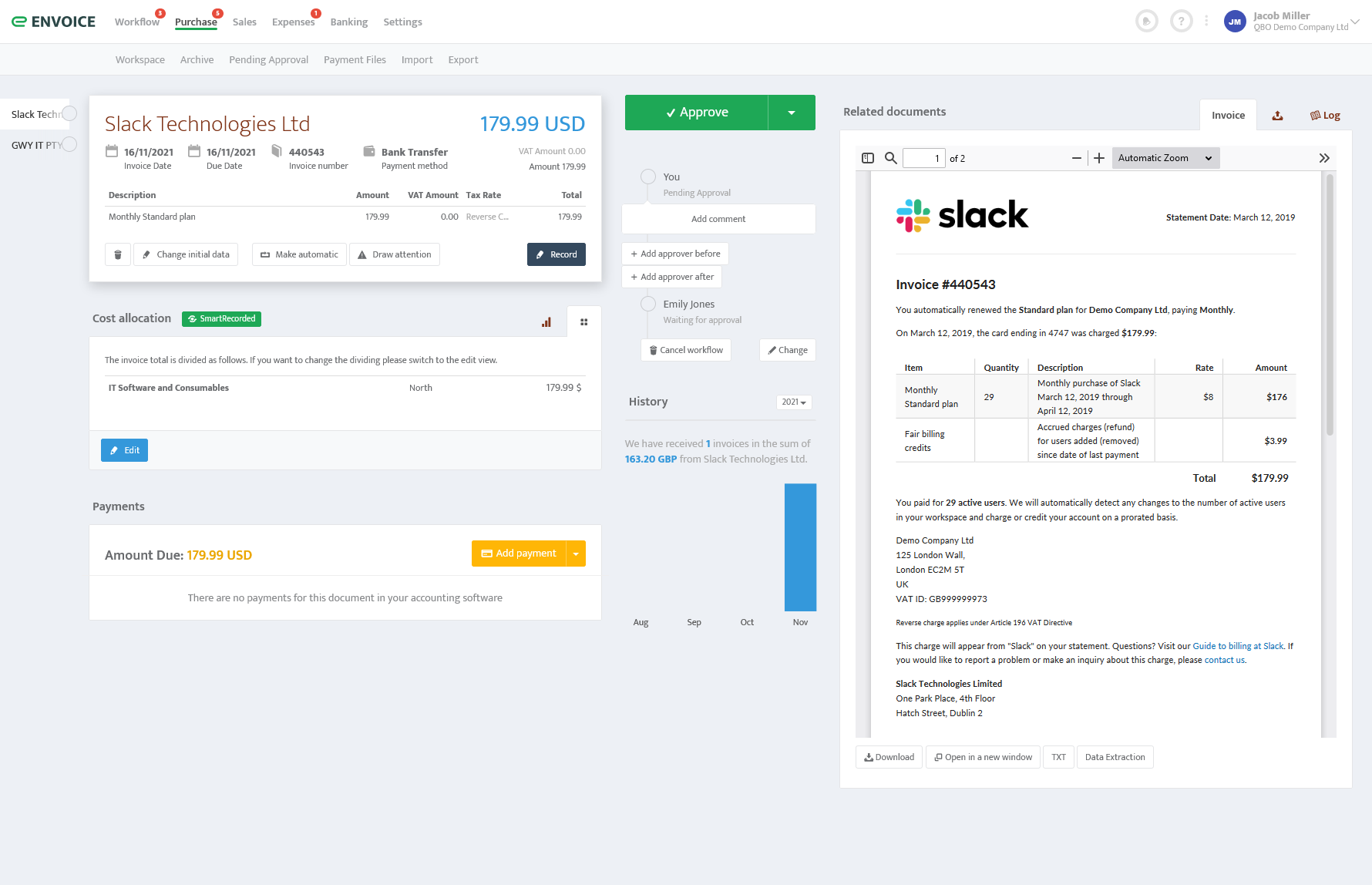Open the Archive tab
The width and height of the screenshot is (1372, 885).
[x=197, y=59]
